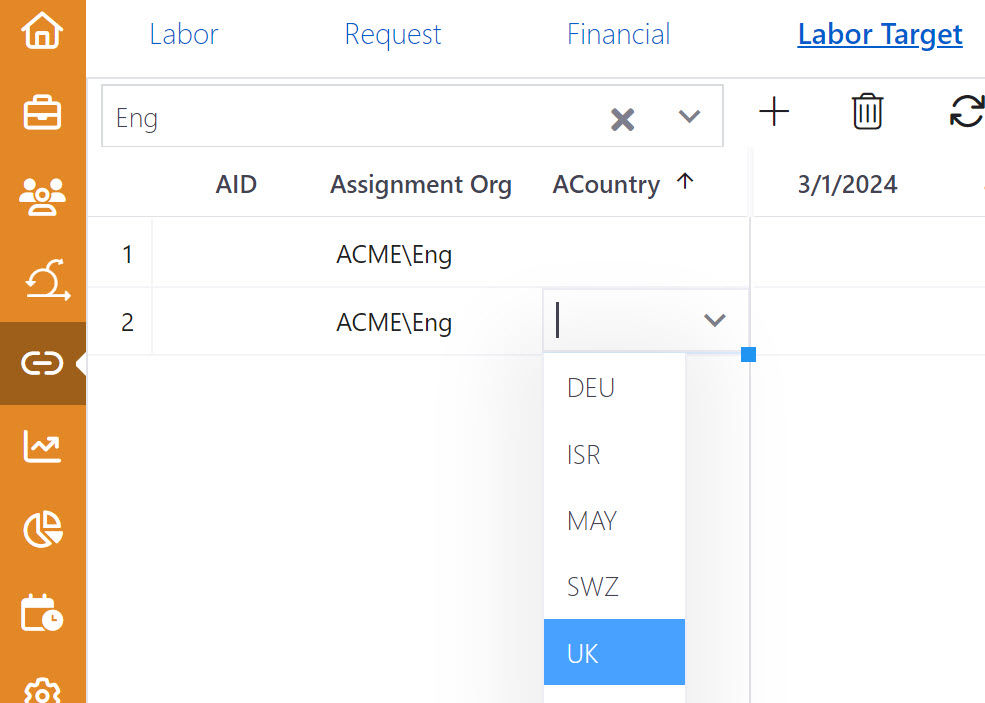Add a new row using the plus icon
Screen dimensions: 985x703
[x=774, y=112]
